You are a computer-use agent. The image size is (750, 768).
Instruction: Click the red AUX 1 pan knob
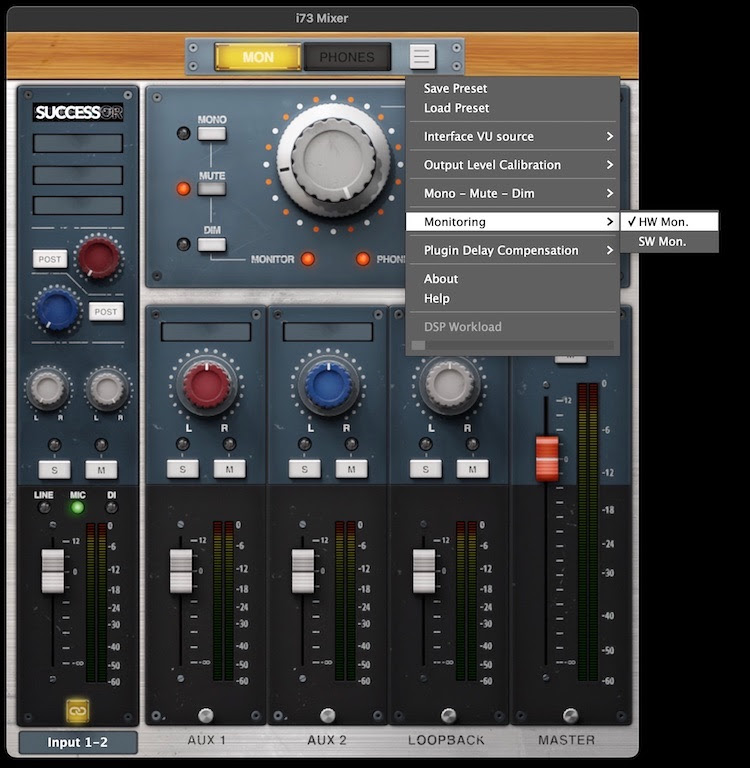click(207, 385)
